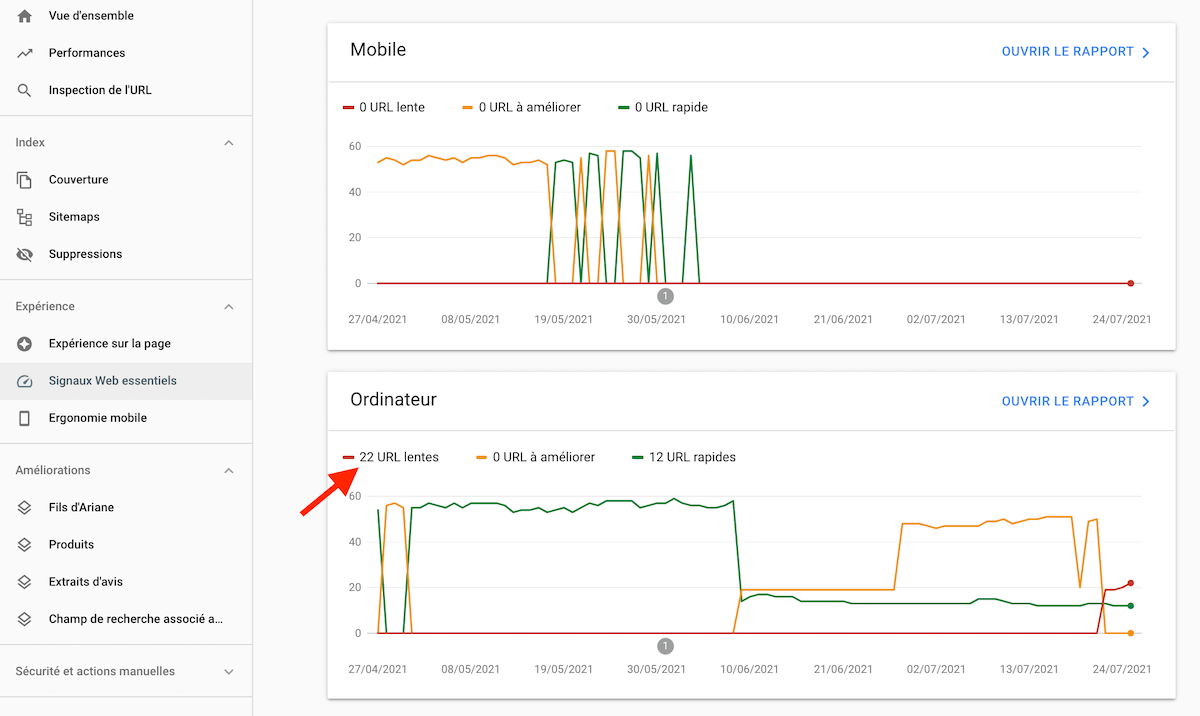The height and width of the screenshot is (716, 1200).
Task: Click the Fils d'Ariane layers icon
Action: [25, 508]
